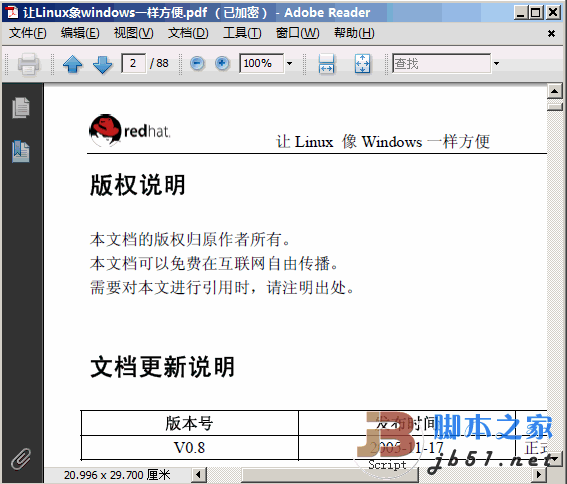Open the Bookmarks panel
Screen dimensions: 567x484
pos(21,151)
